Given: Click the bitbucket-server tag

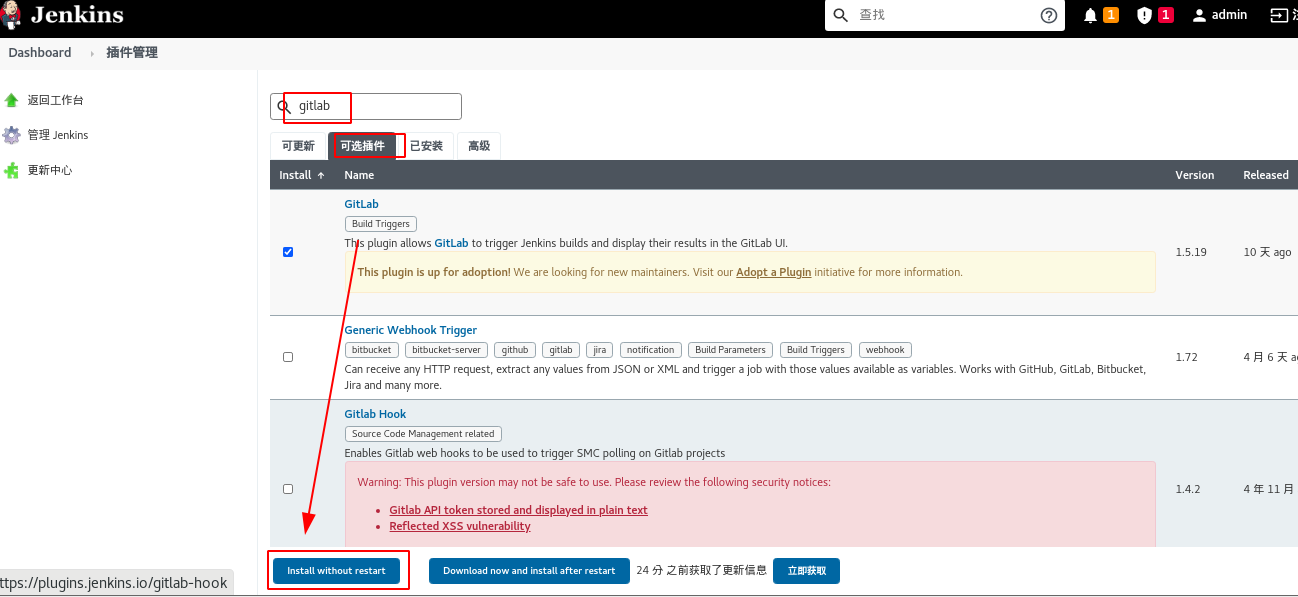Looking at the screenshot, I should coord(447,350).
